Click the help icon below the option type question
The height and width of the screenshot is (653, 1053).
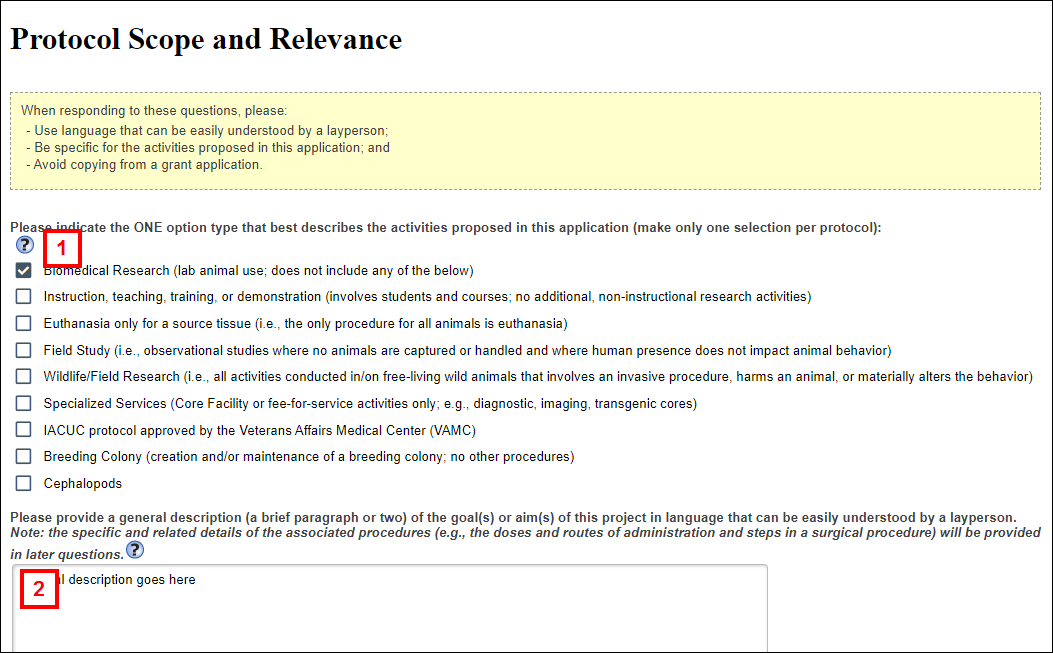point(25,245)
